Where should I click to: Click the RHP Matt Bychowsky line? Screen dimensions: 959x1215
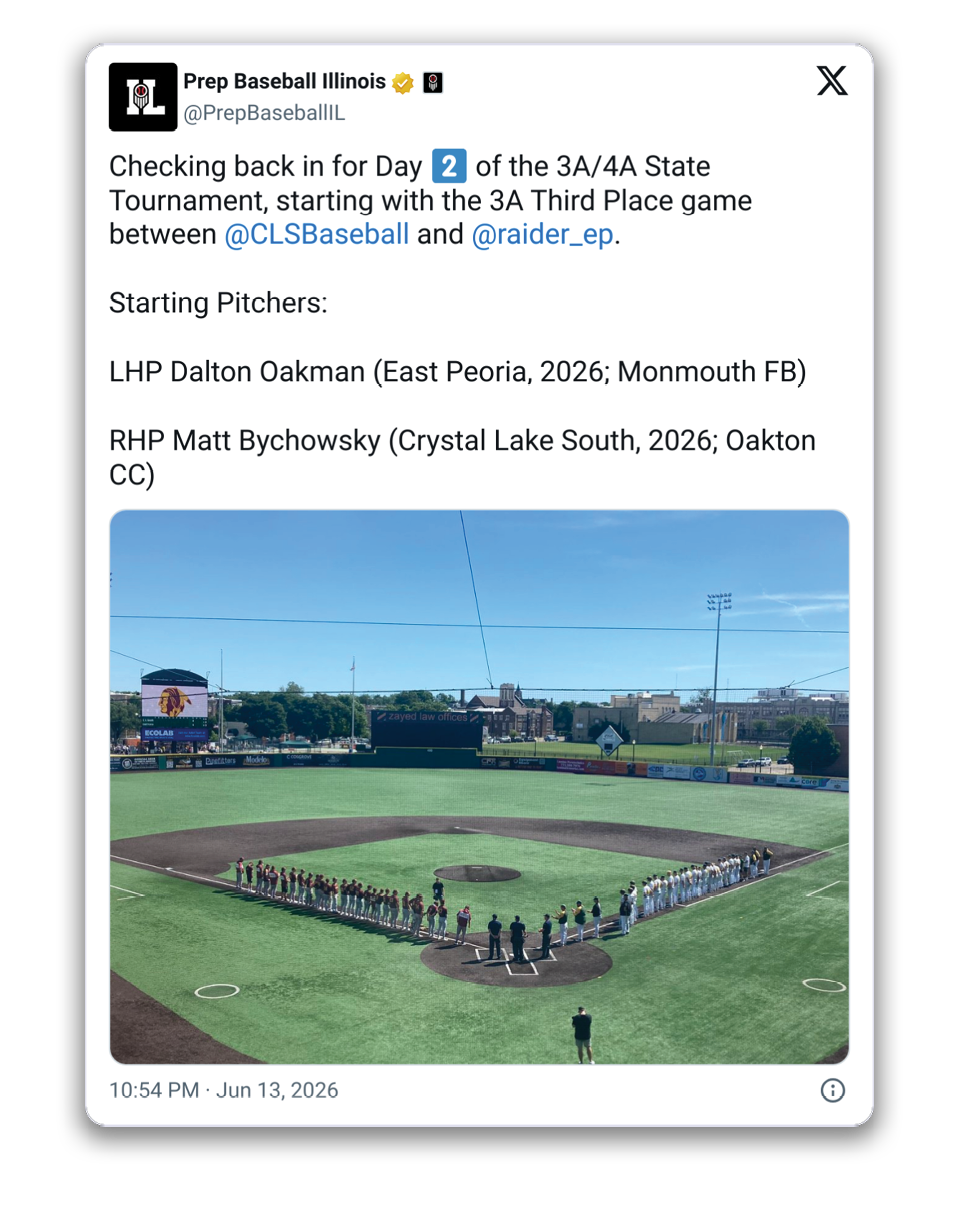click(461, 457)
